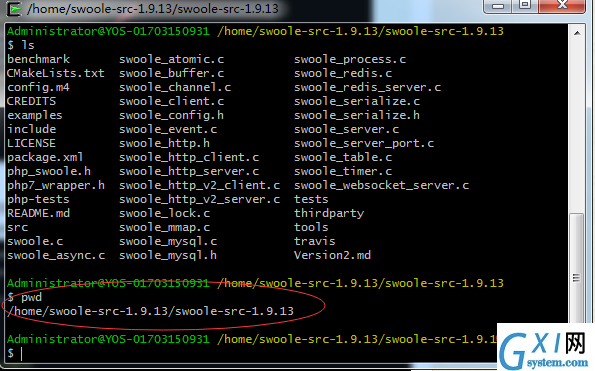
Task: Click swoole_serialize.h file name
Action: tap(357, 115)
